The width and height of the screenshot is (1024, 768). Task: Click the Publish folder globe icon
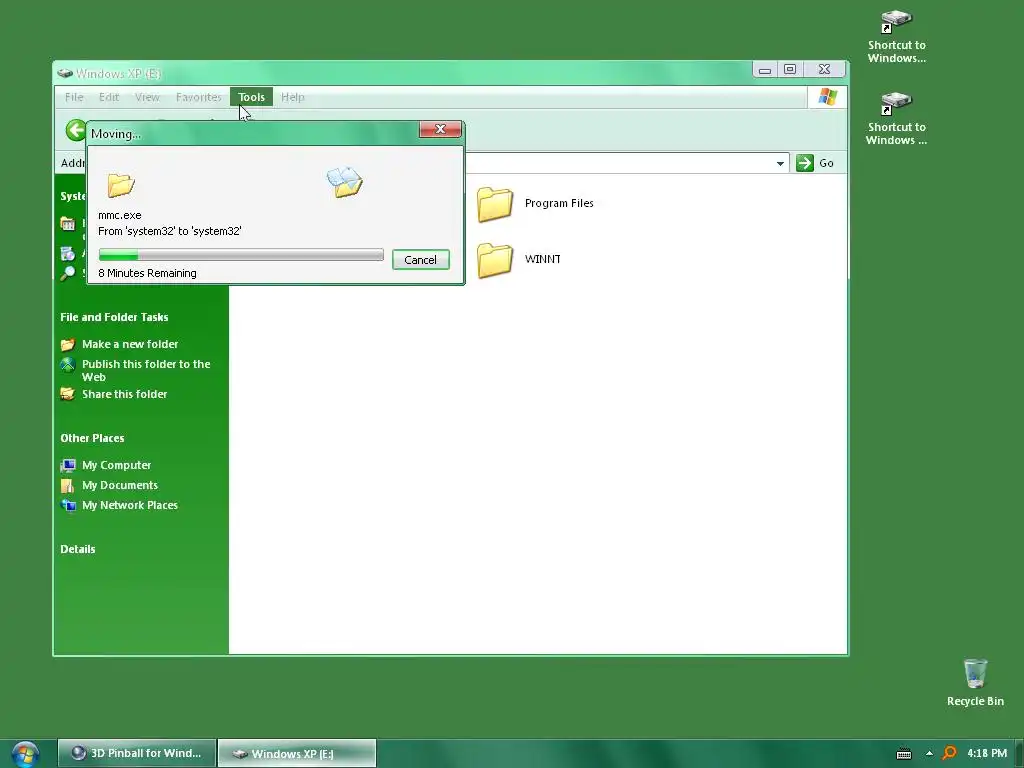pyautogui.click(x=68, y=364)
